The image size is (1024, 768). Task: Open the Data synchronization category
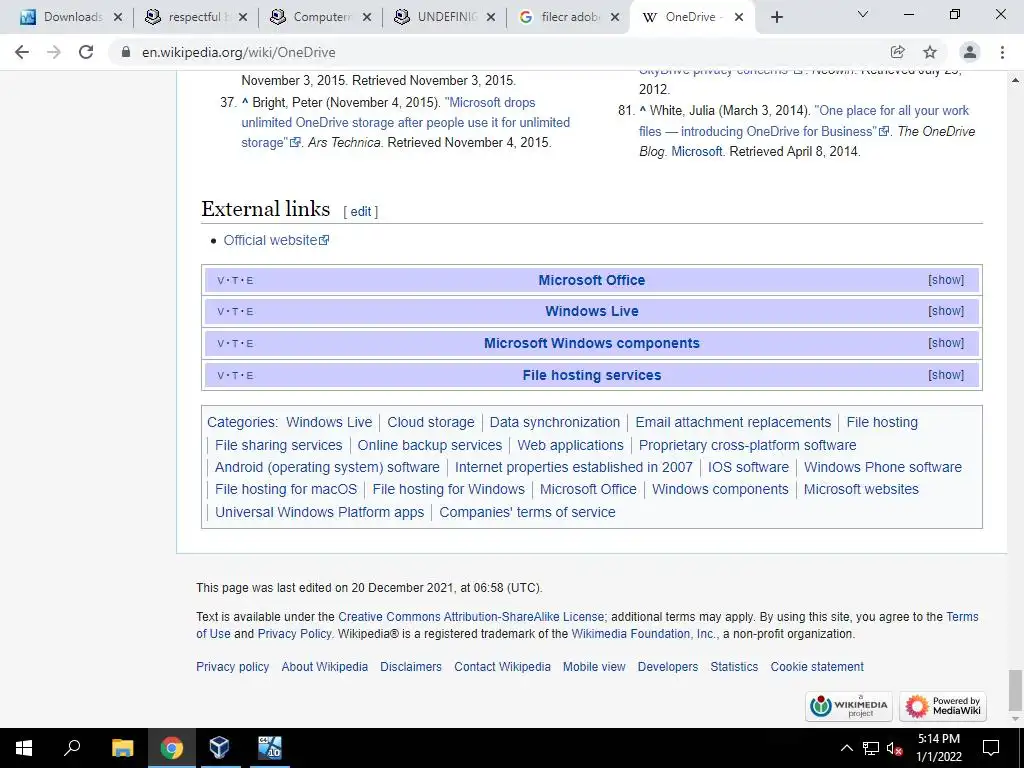pos(554,423)
